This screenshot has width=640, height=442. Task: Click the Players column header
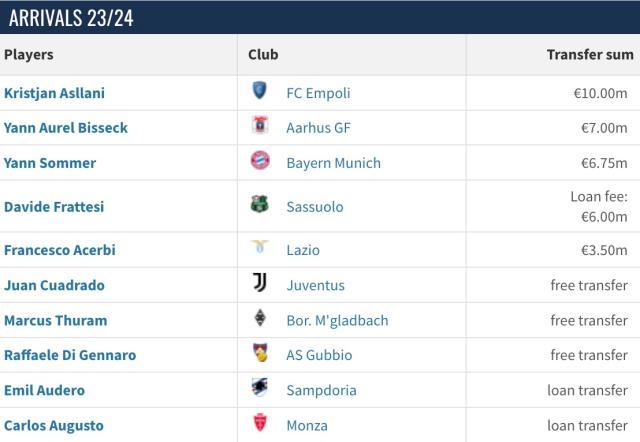29,55
